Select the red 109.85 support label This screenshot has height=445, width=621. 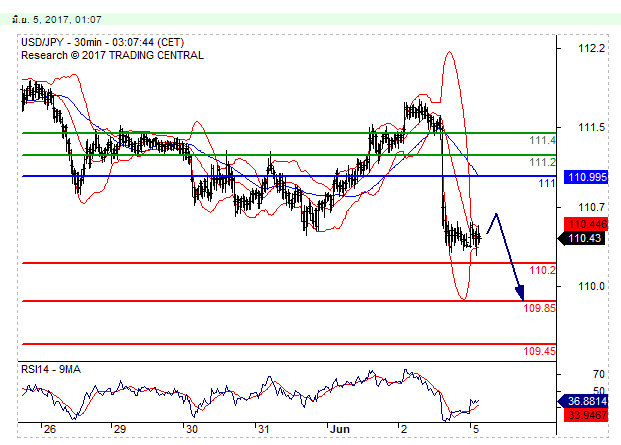tap(539, 308)
